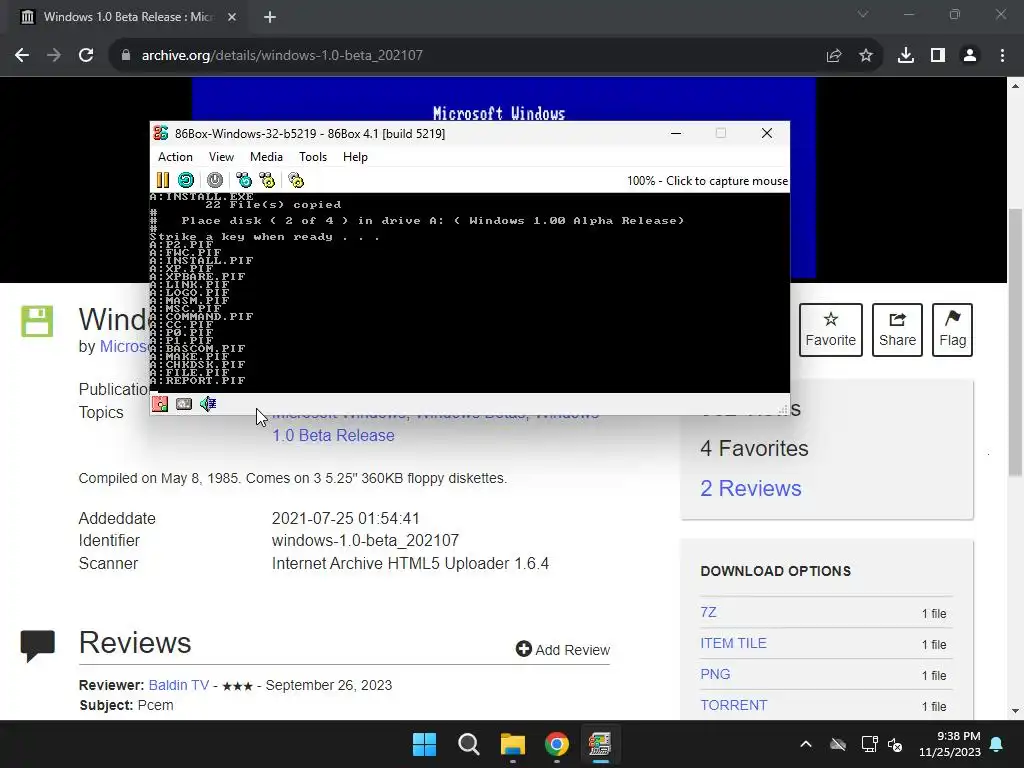Screen dimensions: 1024x768
Task: Open the Media menu in 86Box
Action: [266, 157]
